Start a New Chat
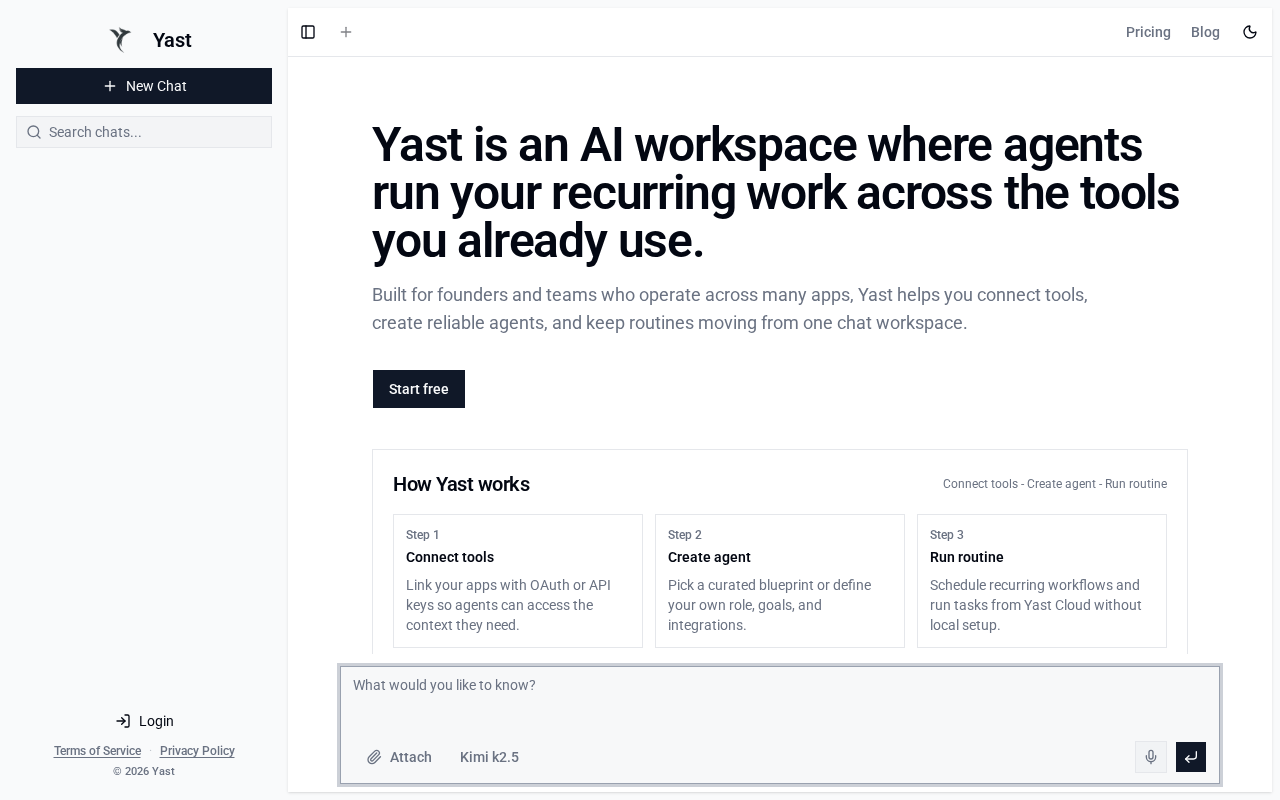The height and width of the screenshot is (800, 1280). click(144, 86)
